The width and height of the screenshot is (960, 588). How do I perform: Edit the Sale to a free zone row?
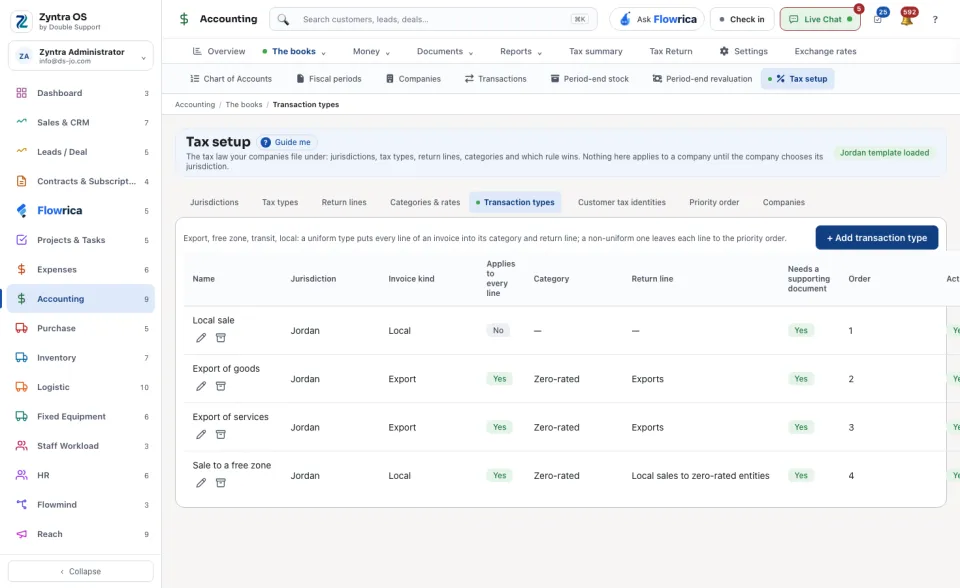point(201,483)
